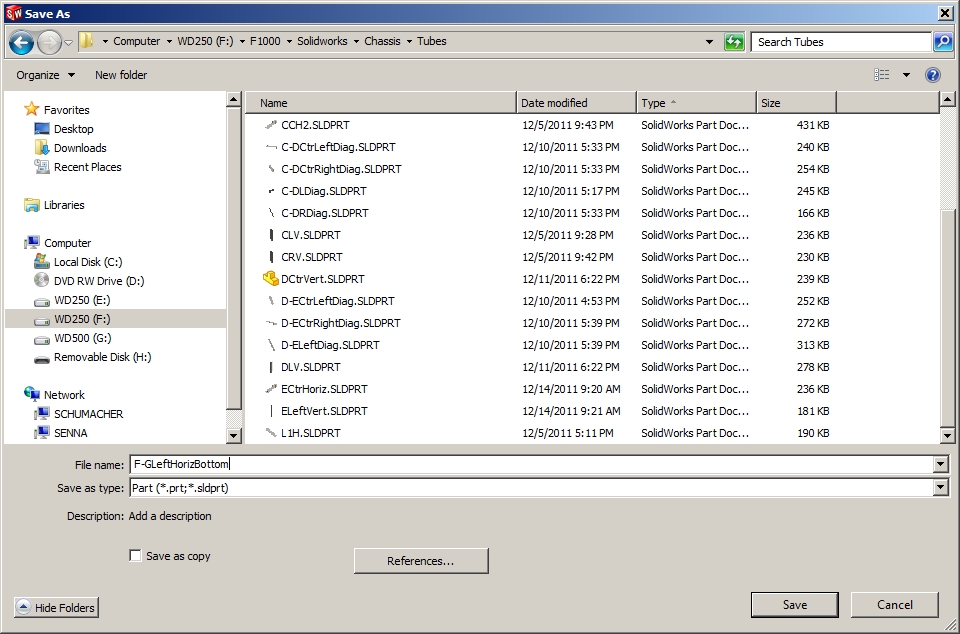The image size is (960, 634).
Task: Open the Organize menu
Action: pyautogui.click(x=45, y=75)
